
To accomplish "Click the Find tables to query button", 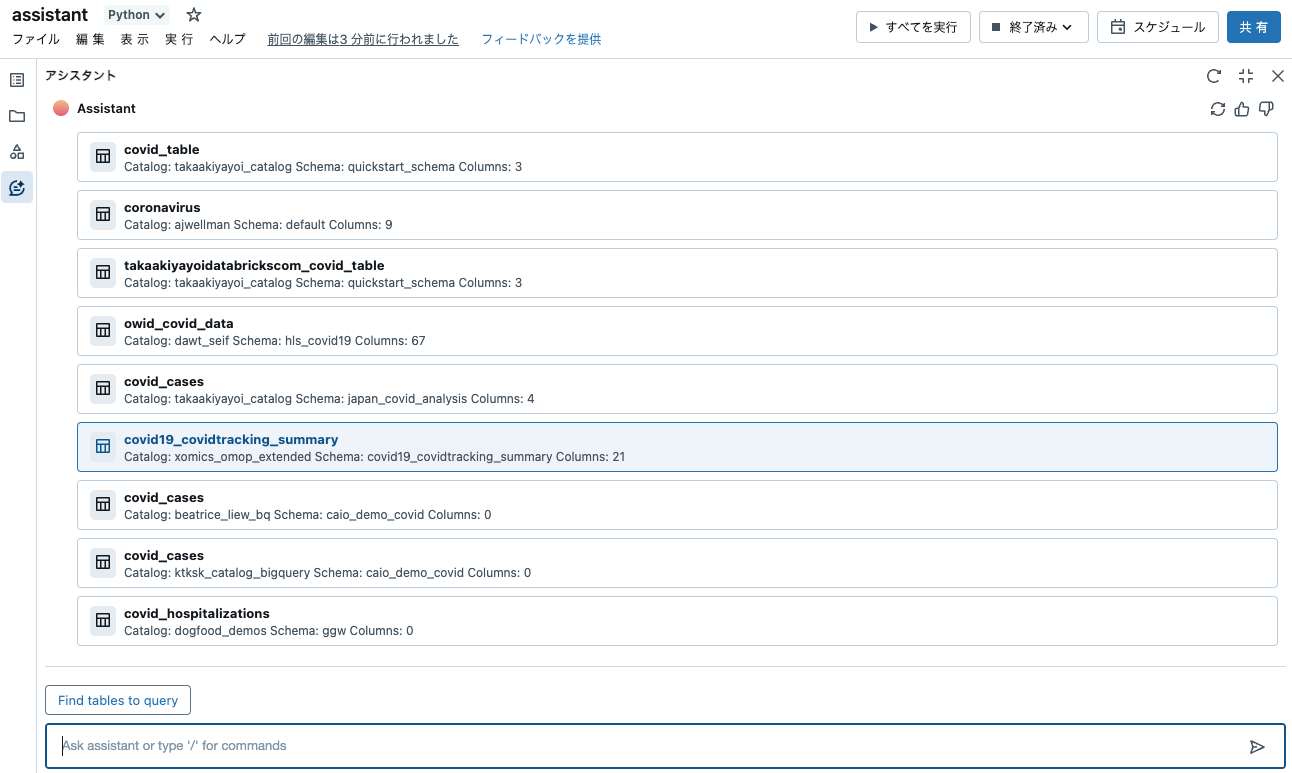I will click(117, 700).
